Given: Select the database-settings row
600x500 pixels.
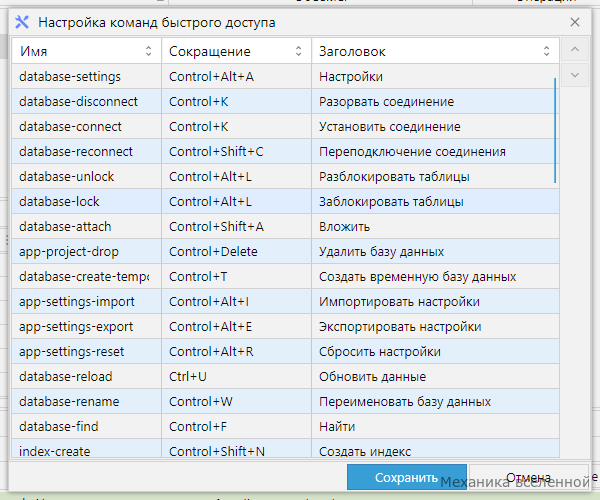Looking at the screenshot, I should click(x=285, y=77).
